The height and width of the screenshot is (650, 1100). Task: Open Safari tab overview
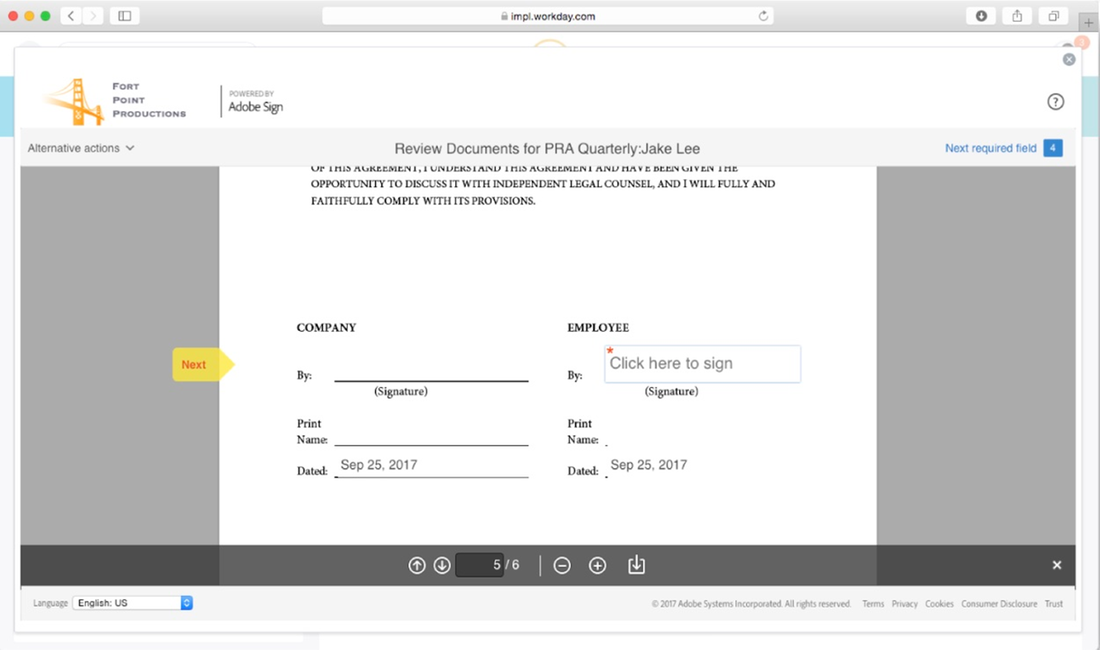[1052, 16]
